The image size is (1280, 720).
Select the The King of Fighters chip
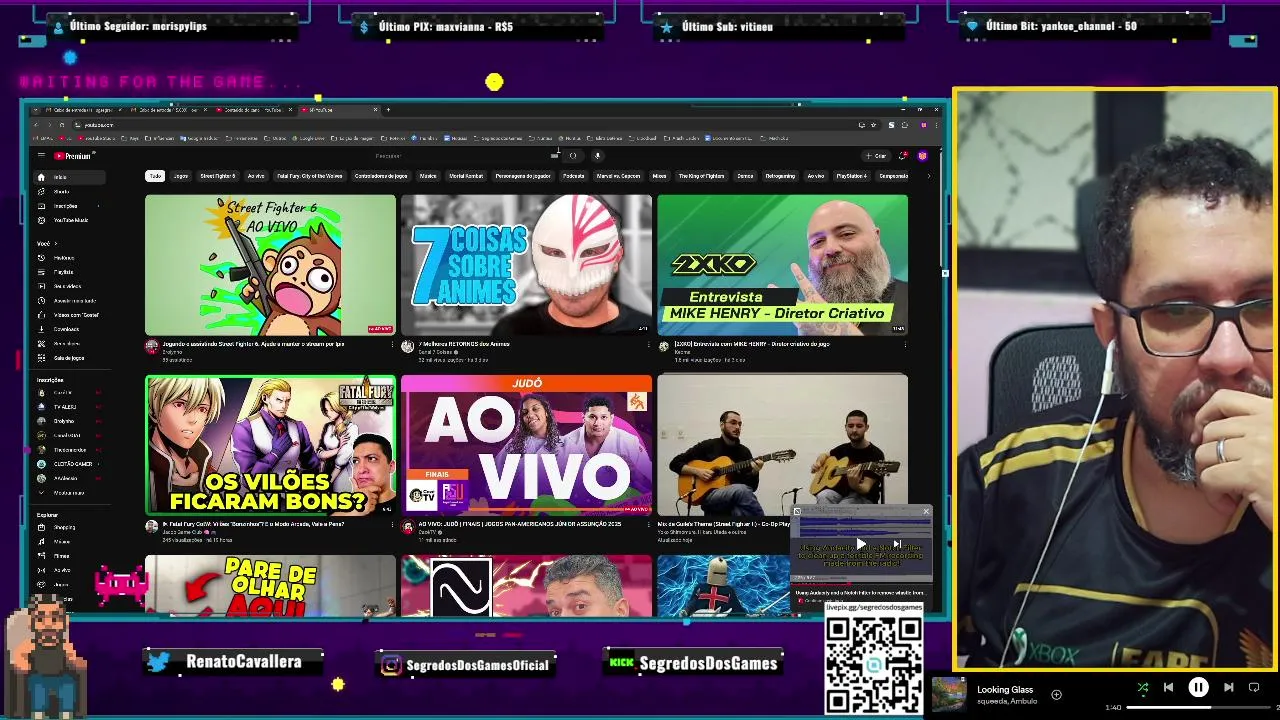point(701,176)
